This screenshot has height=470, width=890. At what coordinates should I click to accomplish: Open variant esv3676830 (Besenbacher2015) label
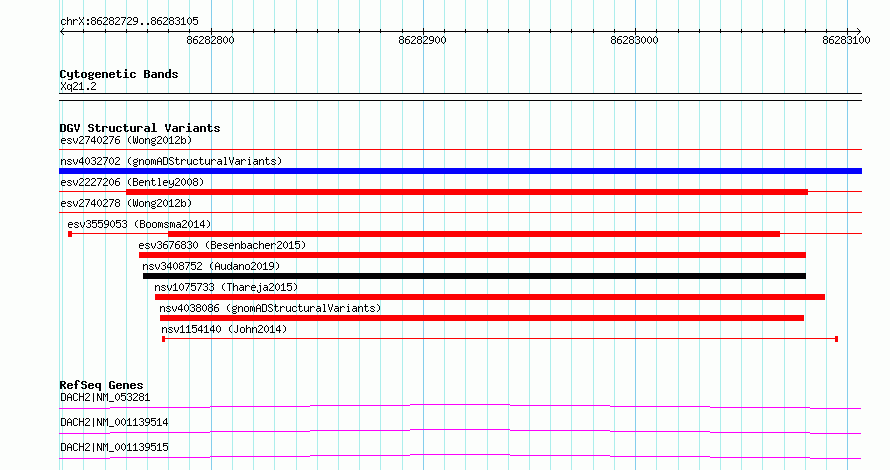pos(222,245)
